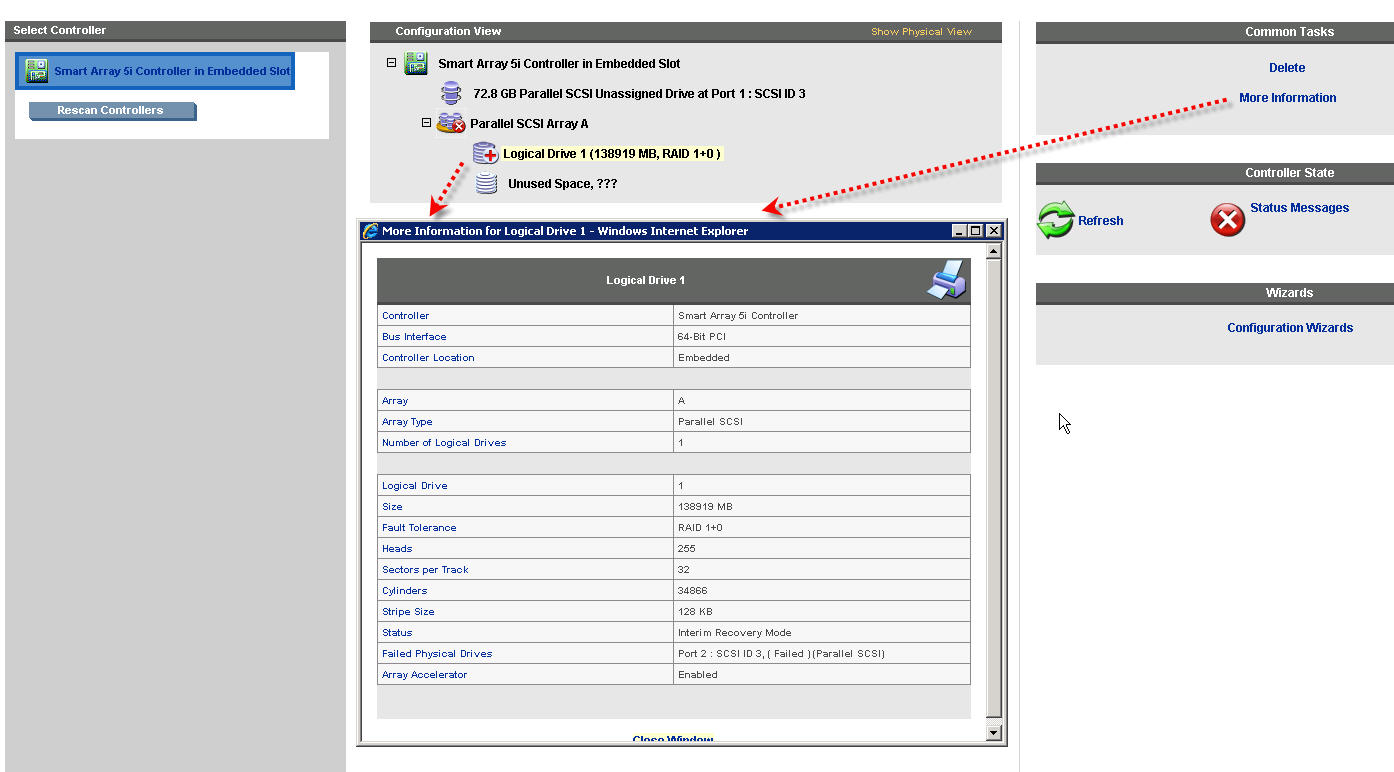1394x772 pixels.
Task: Click popup scrollbar up arrow
Action: (x=993, y=251)
